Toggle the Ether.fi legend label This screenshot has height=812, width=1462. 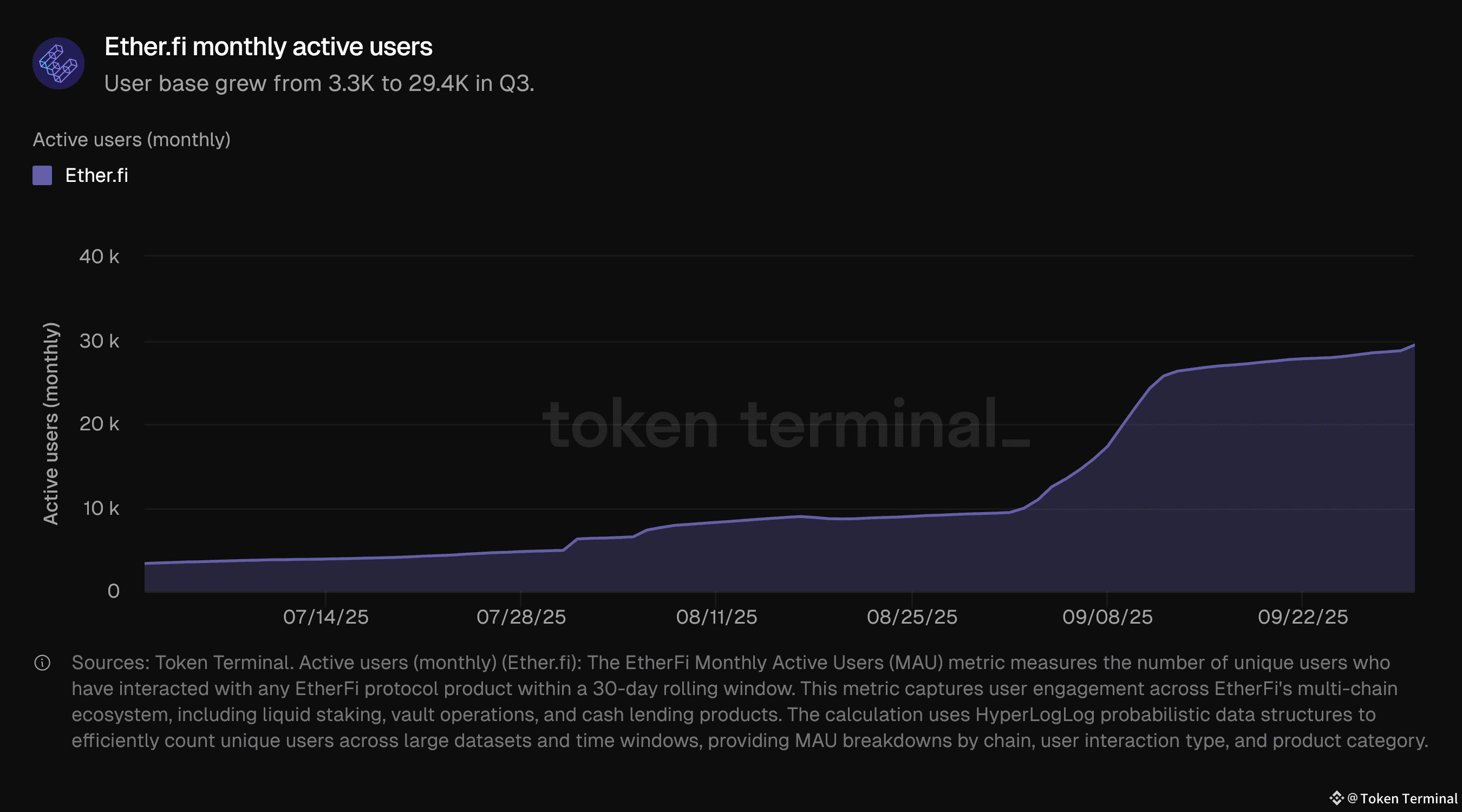pos(96,175)
